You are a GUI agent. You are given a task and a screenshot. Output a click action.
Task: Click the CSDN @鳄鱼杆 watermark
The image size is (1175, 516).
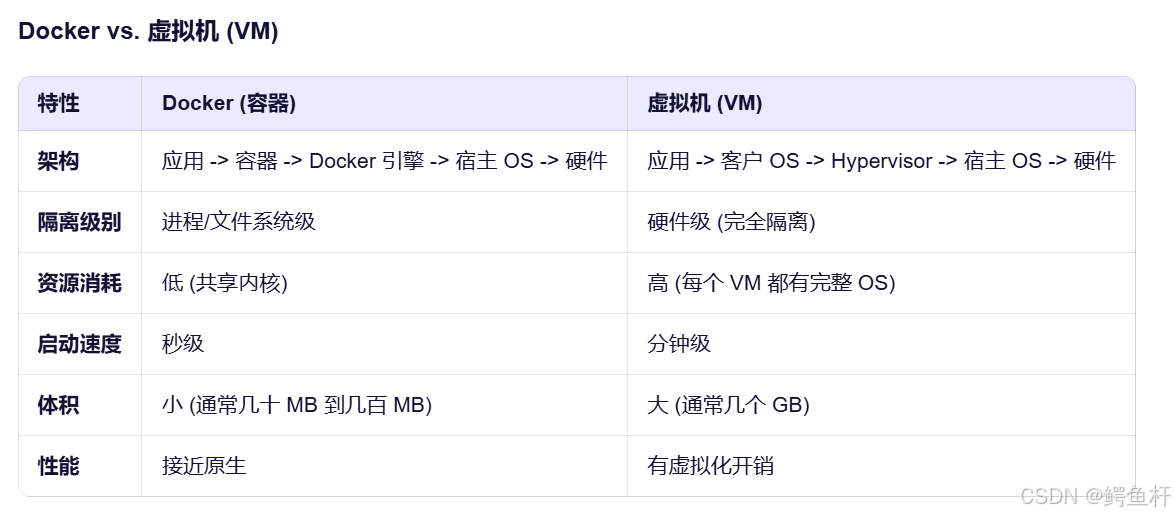(x=1096, y=495)
